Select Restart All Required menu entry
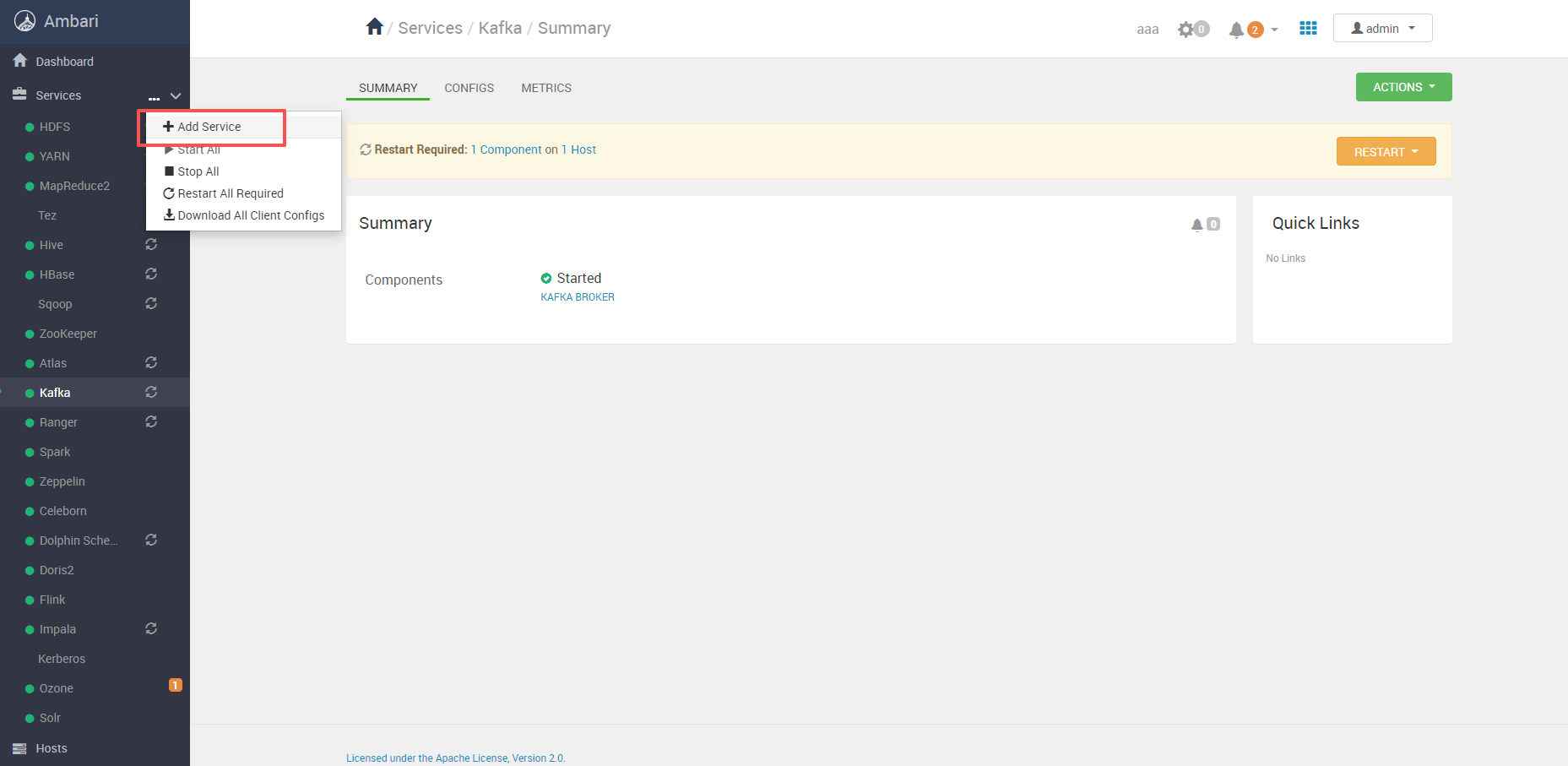Viewport: 1568px width, 766px height. (230, 193)
